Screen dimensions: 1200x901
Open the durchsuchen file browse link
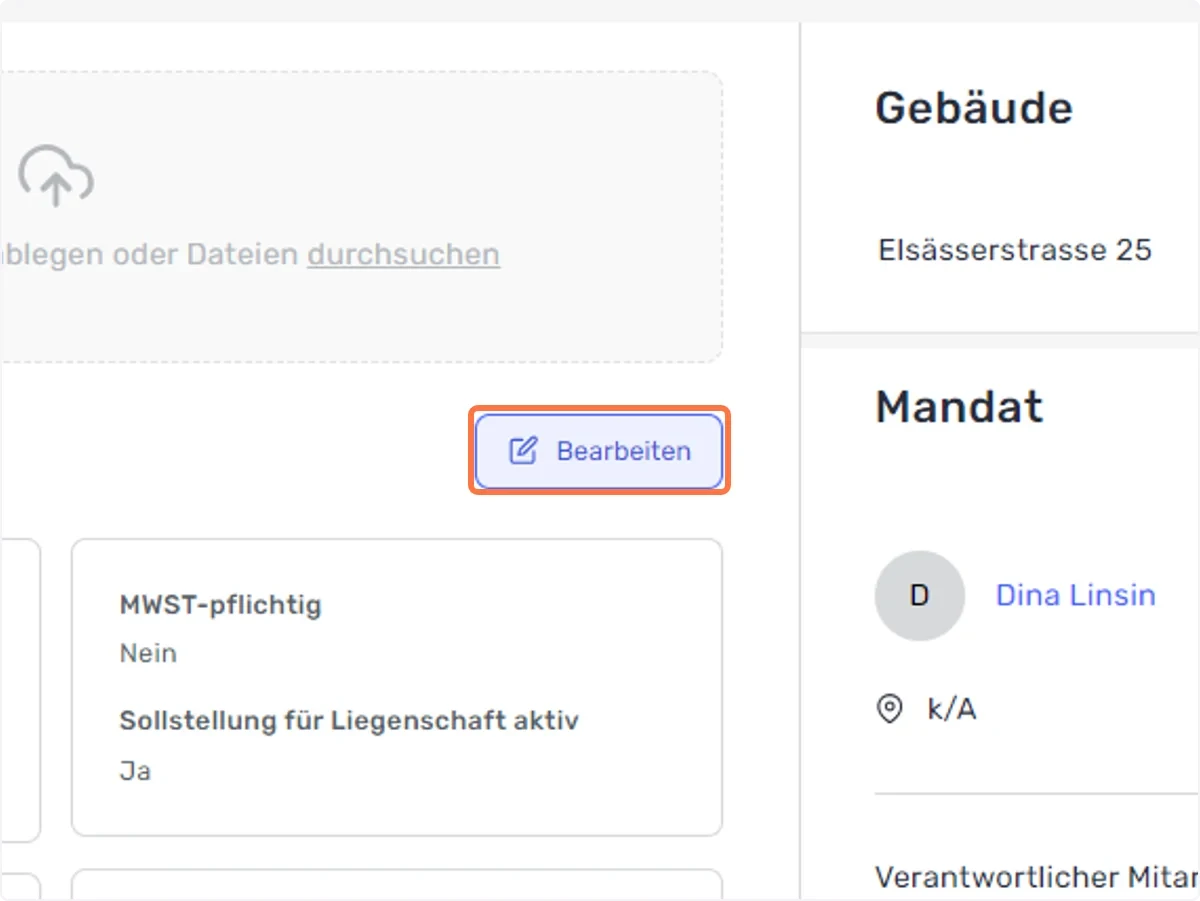tap(403, 255)
